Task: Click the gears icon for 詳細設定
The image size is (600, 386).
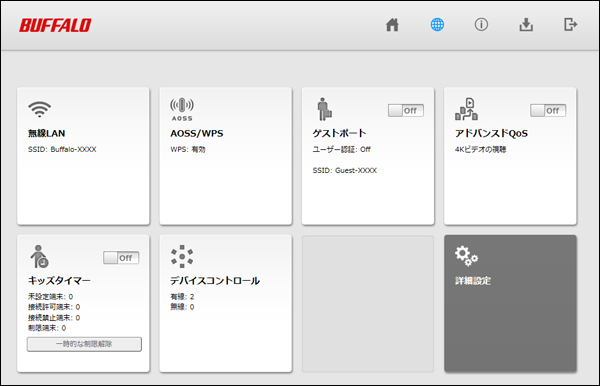Action: [466, 256]
